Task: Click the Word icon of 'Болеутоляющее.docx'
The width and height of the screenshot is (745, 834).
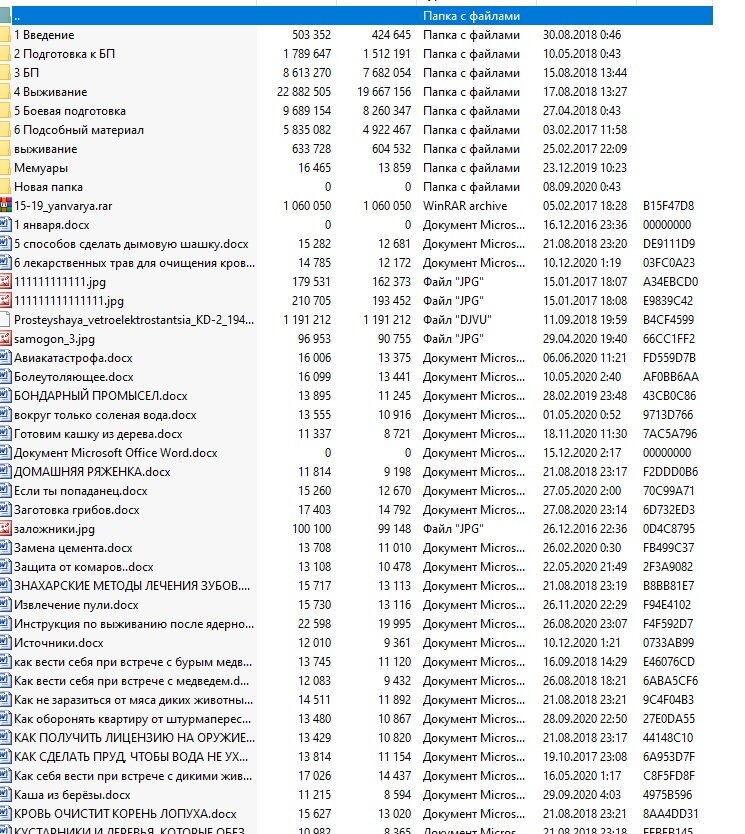Action: [5, 377]
